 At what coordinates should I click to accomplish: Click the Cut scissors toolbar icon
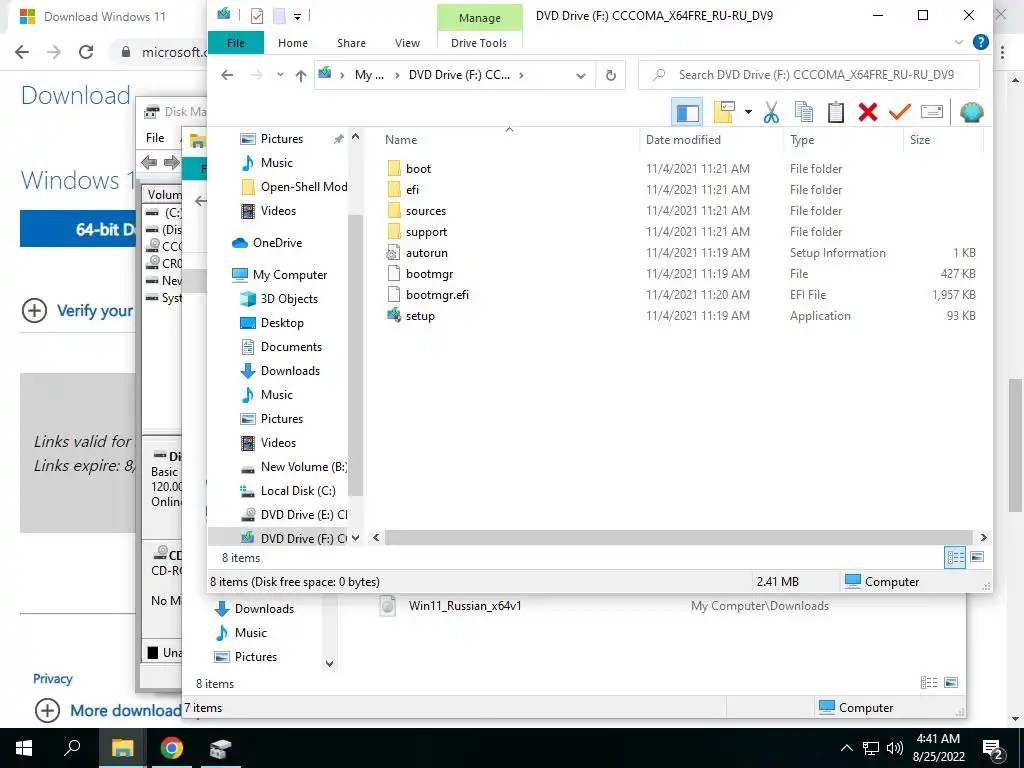point(771,112)
